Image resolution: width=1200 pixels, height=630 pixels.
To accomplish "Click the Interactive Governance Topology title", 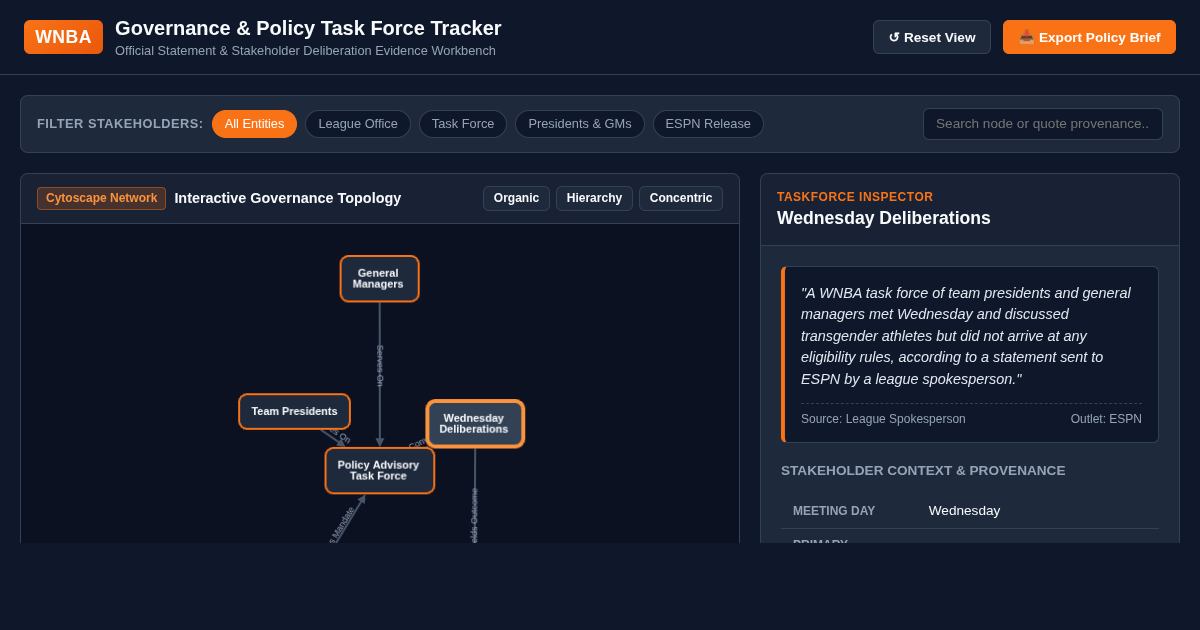I will [288, 198].
